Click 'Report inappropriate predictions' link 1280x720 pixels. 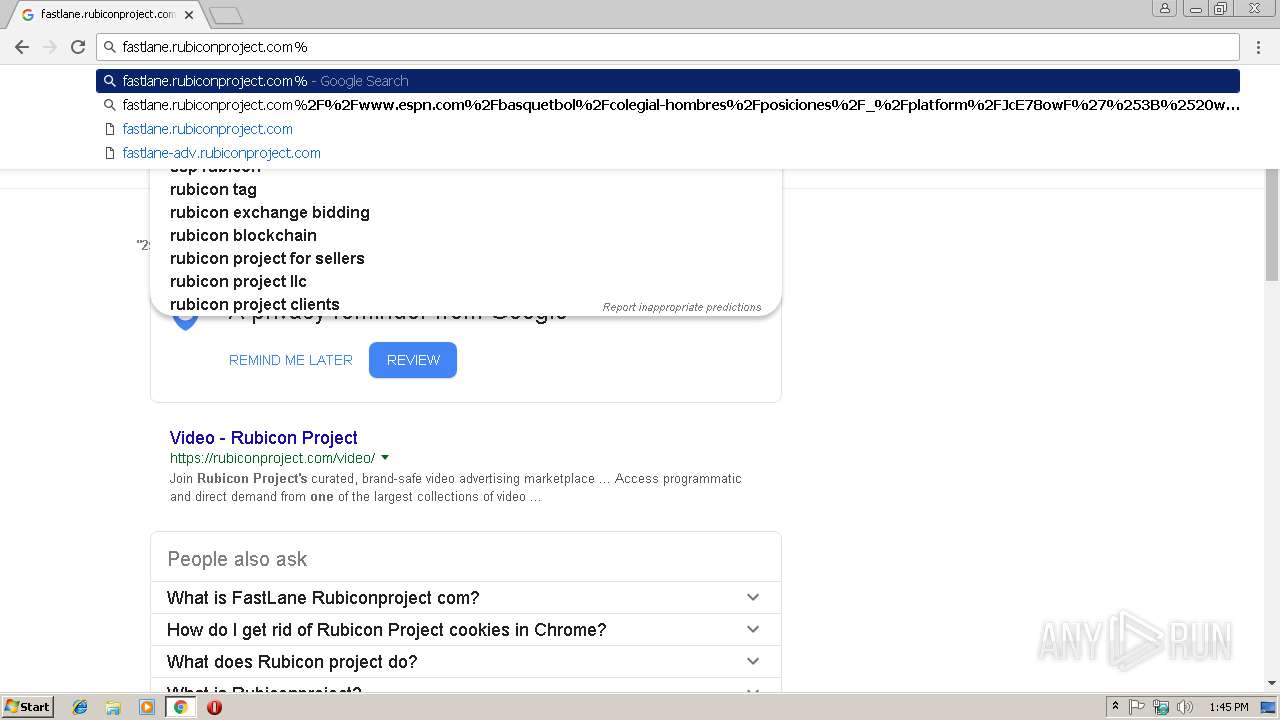682,307
